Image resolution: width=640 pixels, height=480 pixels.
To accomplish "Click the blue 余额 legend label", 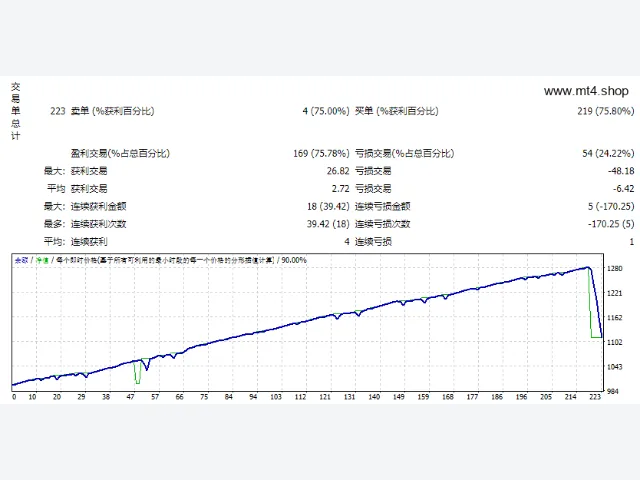I will pos(21,260).
